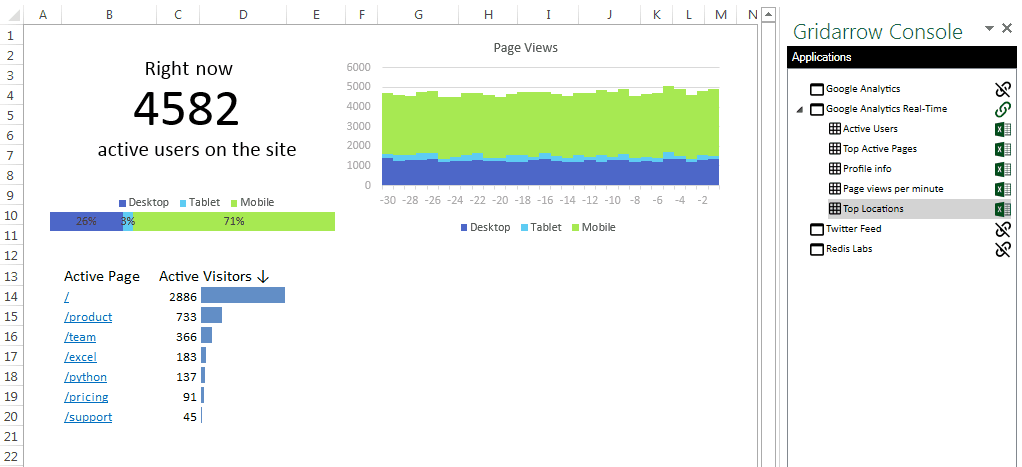Click the table icon beside Active Users
This screenshot has width=1022, height=467.
834,129
